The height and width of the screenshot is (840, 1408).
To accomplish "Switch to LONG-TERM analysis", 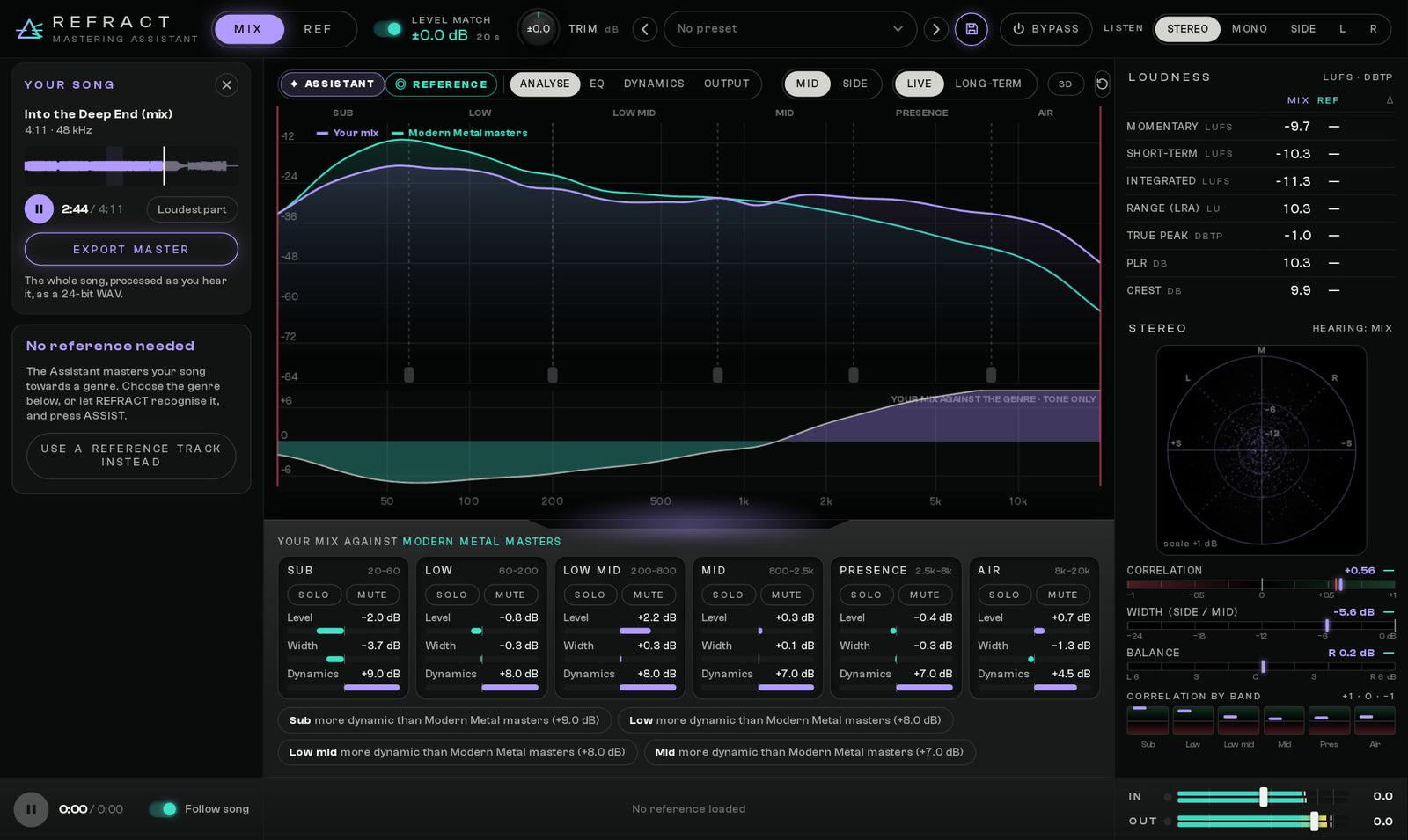I will (988, 84).
